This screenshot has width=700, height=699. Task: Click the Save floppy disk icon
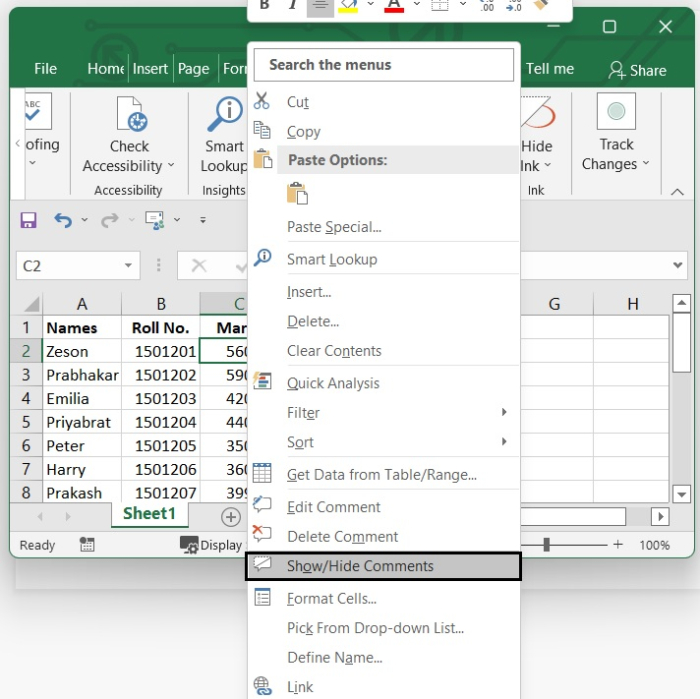point(28,220)
